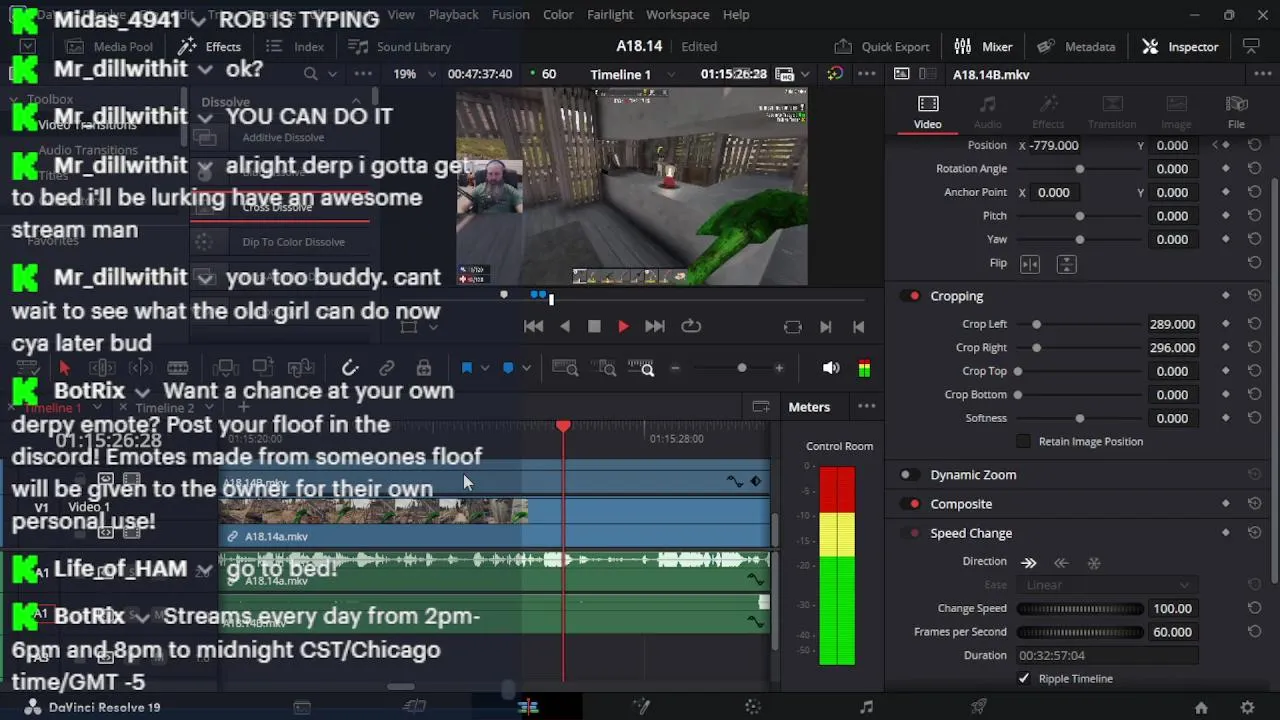Image resolution: width=1280 pixels, height=720 pixels.
Task: Open the Metadata panel
Action: (x=1076, y=46)
